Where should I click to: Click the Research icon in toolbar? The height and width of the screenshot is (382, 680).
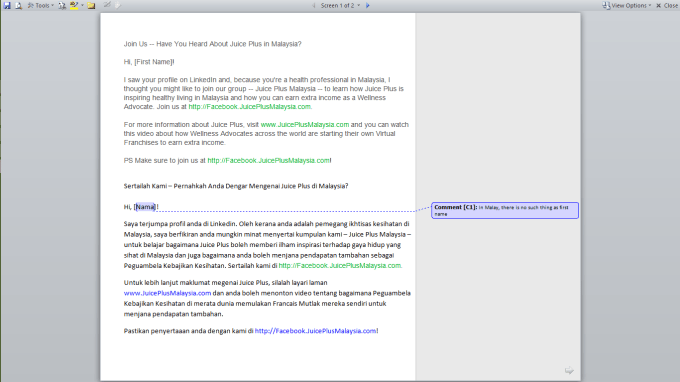tap(62, 6)
